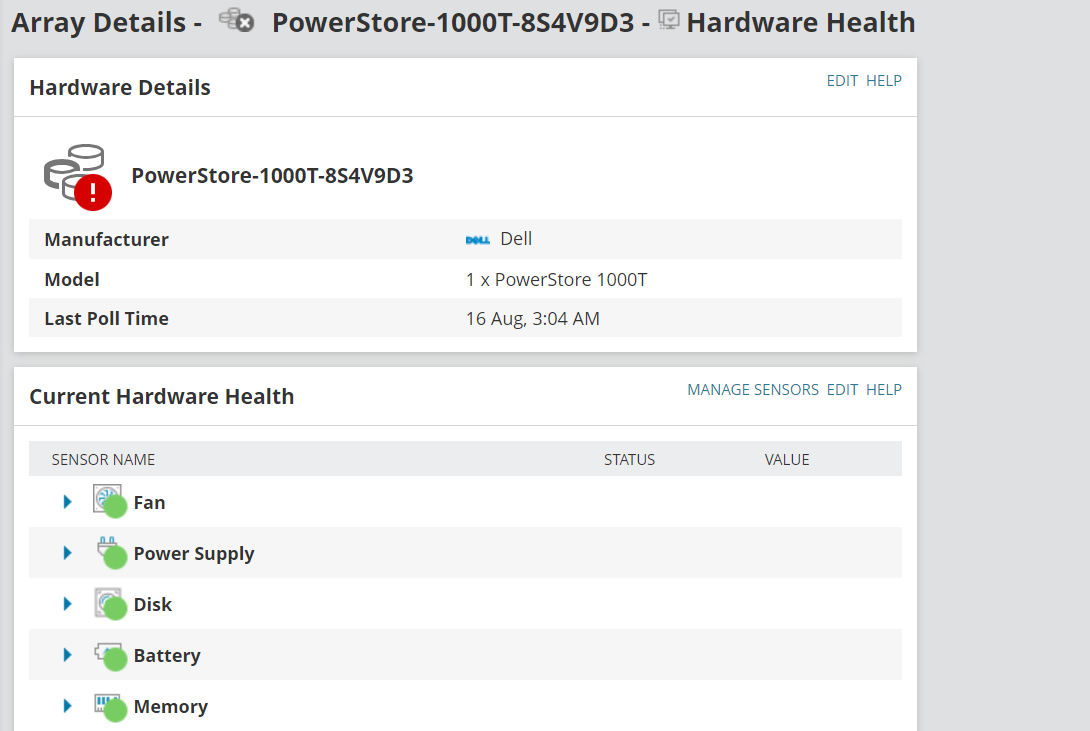1090x731 pixels.
Task: Click the Power Supply sensor icon
Action: (x=111, y=552)
